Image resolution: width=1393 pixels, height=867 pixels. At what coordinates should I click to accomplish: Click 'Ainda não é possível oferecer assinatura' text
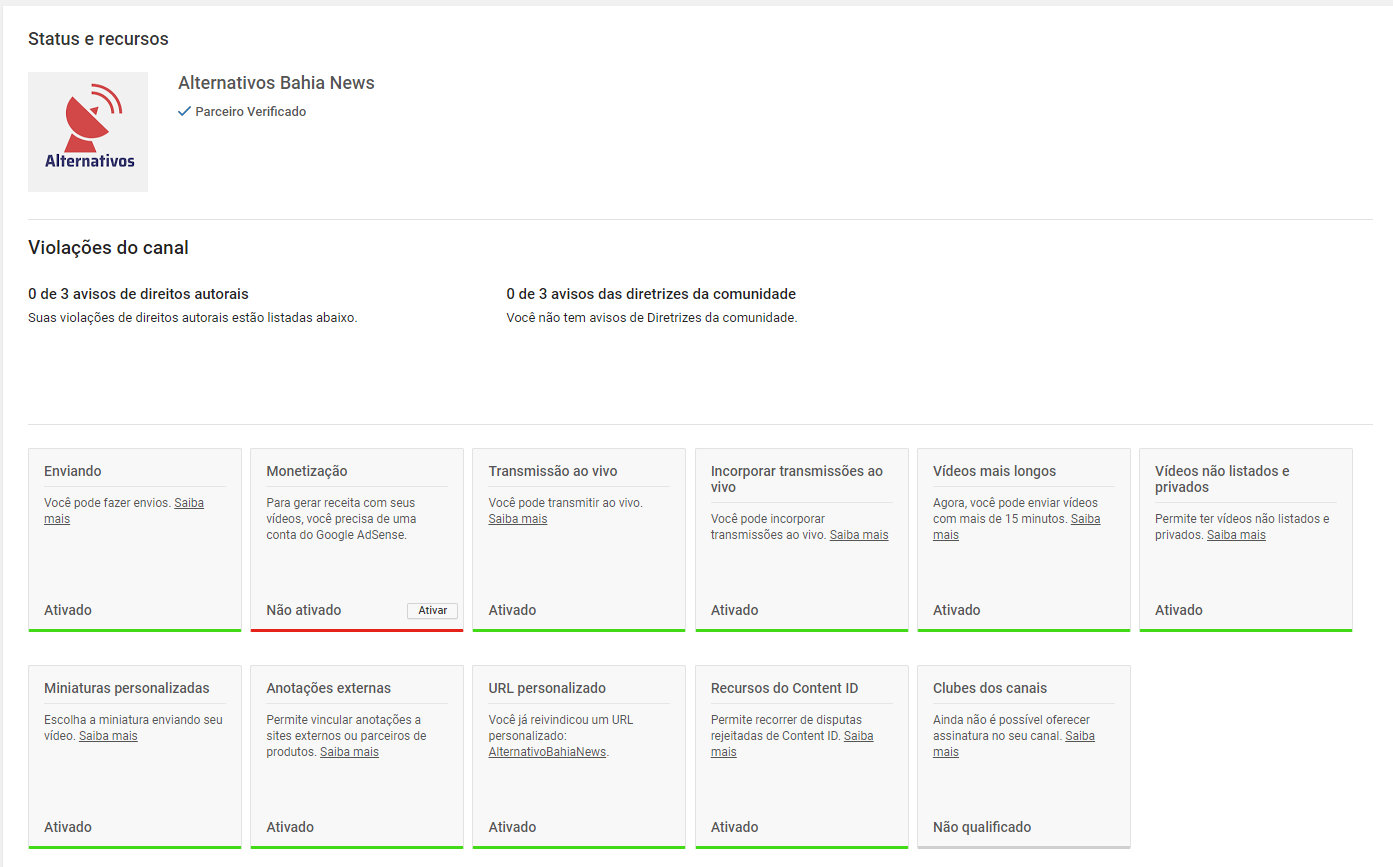(x=1011, y=728)
